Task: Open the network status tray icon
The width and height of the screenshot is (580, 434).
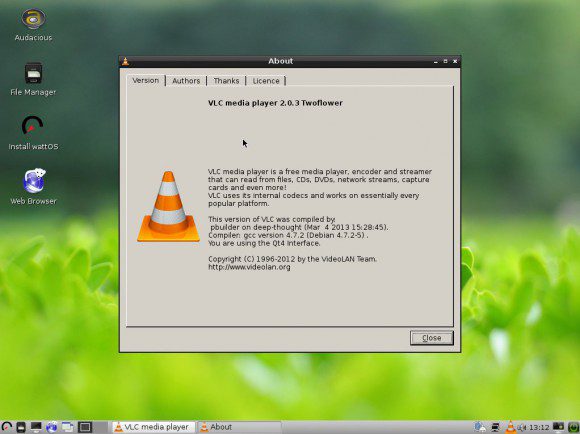Action: [x=480, y=427]
